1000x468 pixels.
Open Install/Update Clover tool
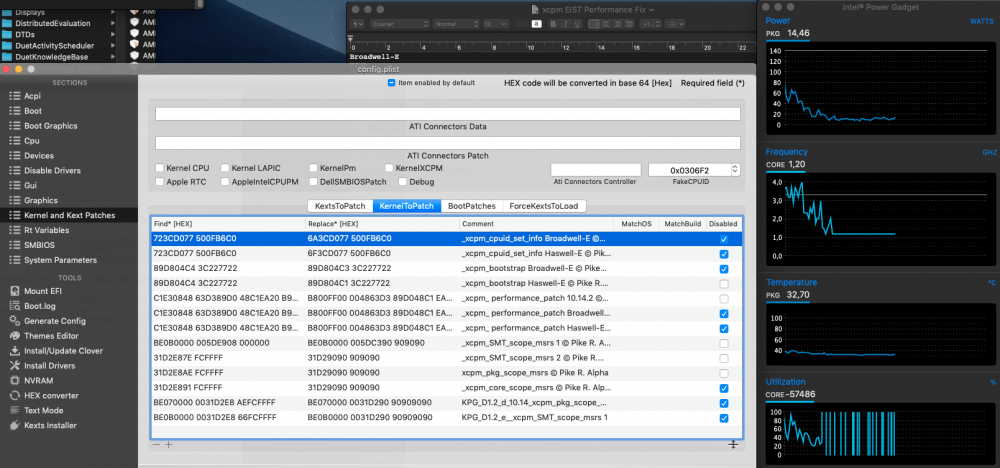[x=63, y=351]
